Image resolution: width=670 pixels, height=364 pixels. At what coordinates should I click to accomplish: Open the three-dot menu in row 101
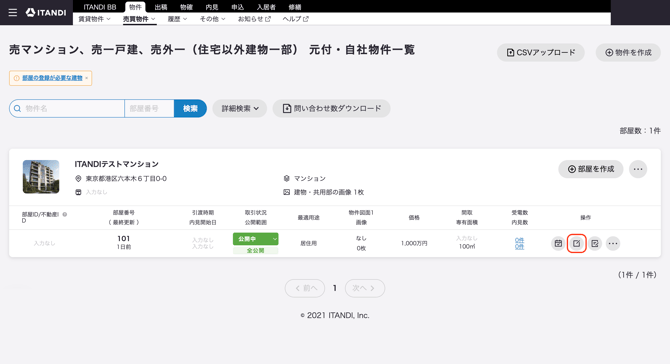click(613, 243)
